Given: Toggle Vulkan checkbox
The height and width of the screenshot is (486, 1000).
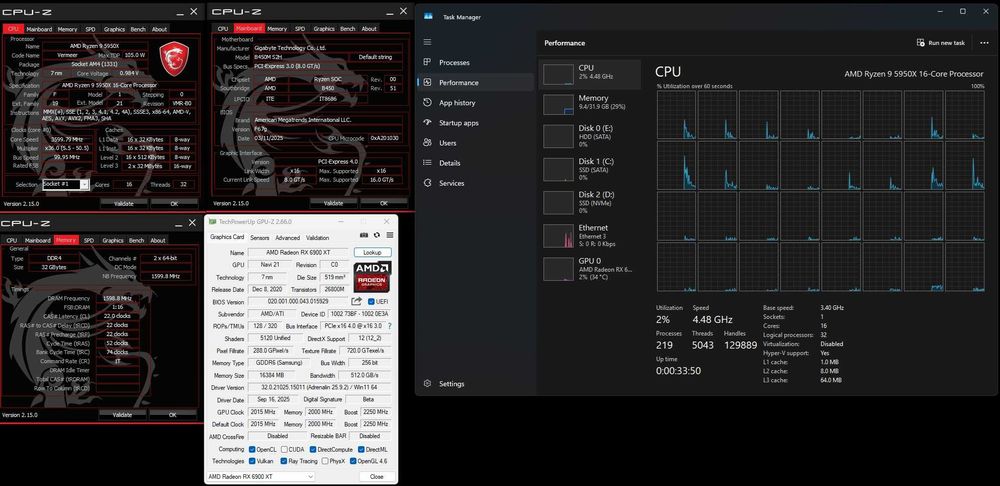Looking at the screenshot, I should coord(253,460).
